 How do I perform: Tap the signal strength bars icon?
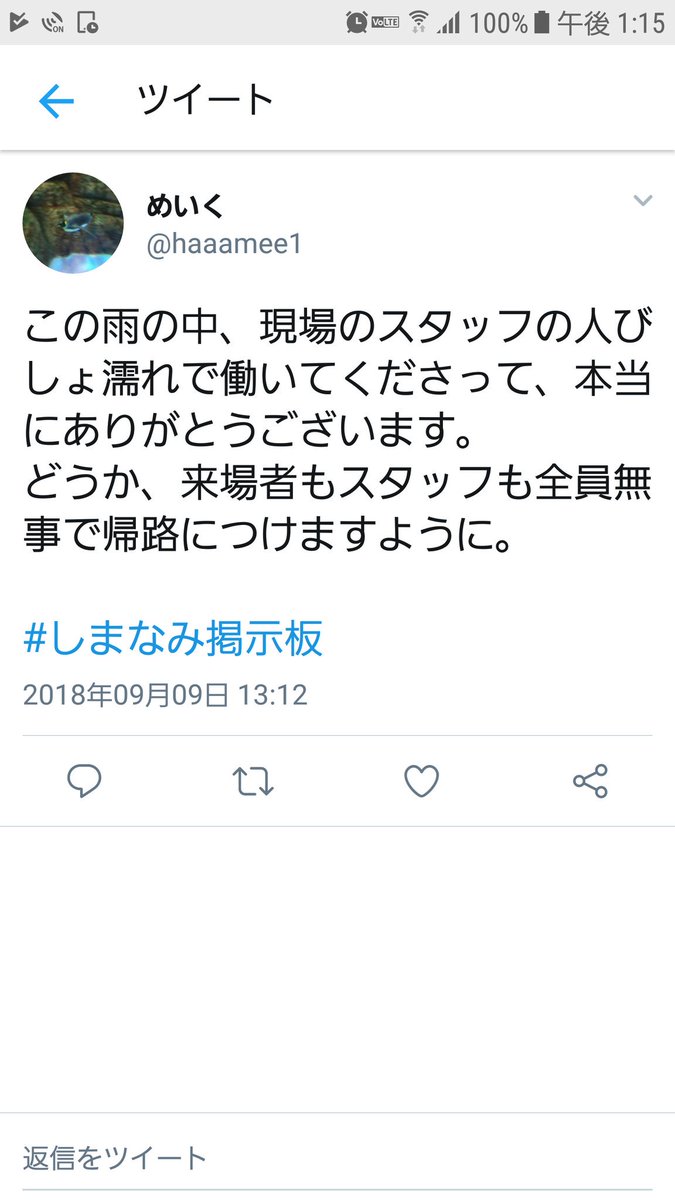click(450, 22)
